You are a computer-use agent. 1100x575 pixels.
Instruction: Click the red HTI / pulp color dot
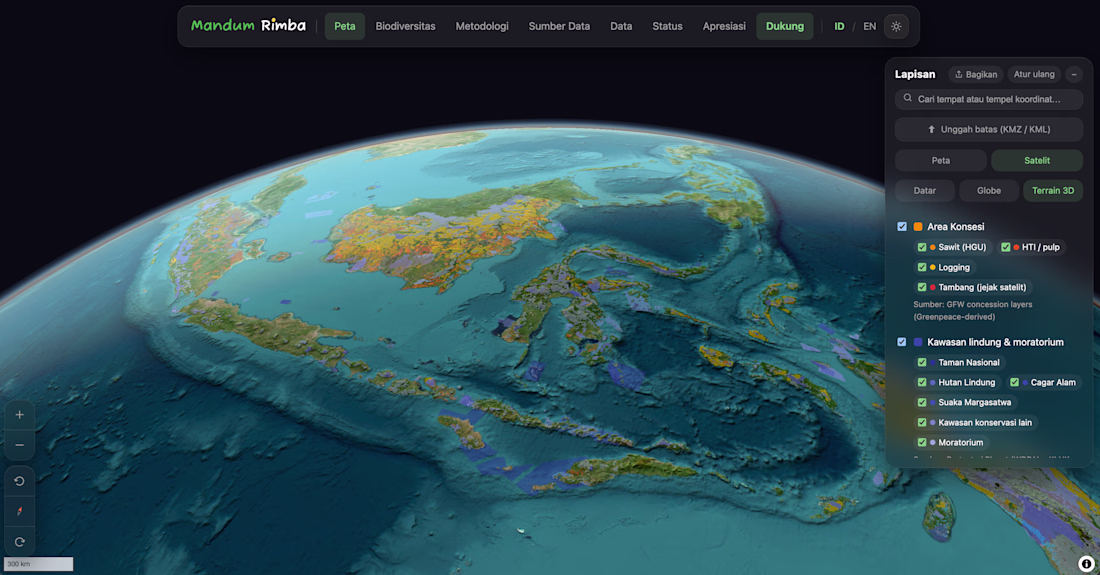pos(1016,247)
